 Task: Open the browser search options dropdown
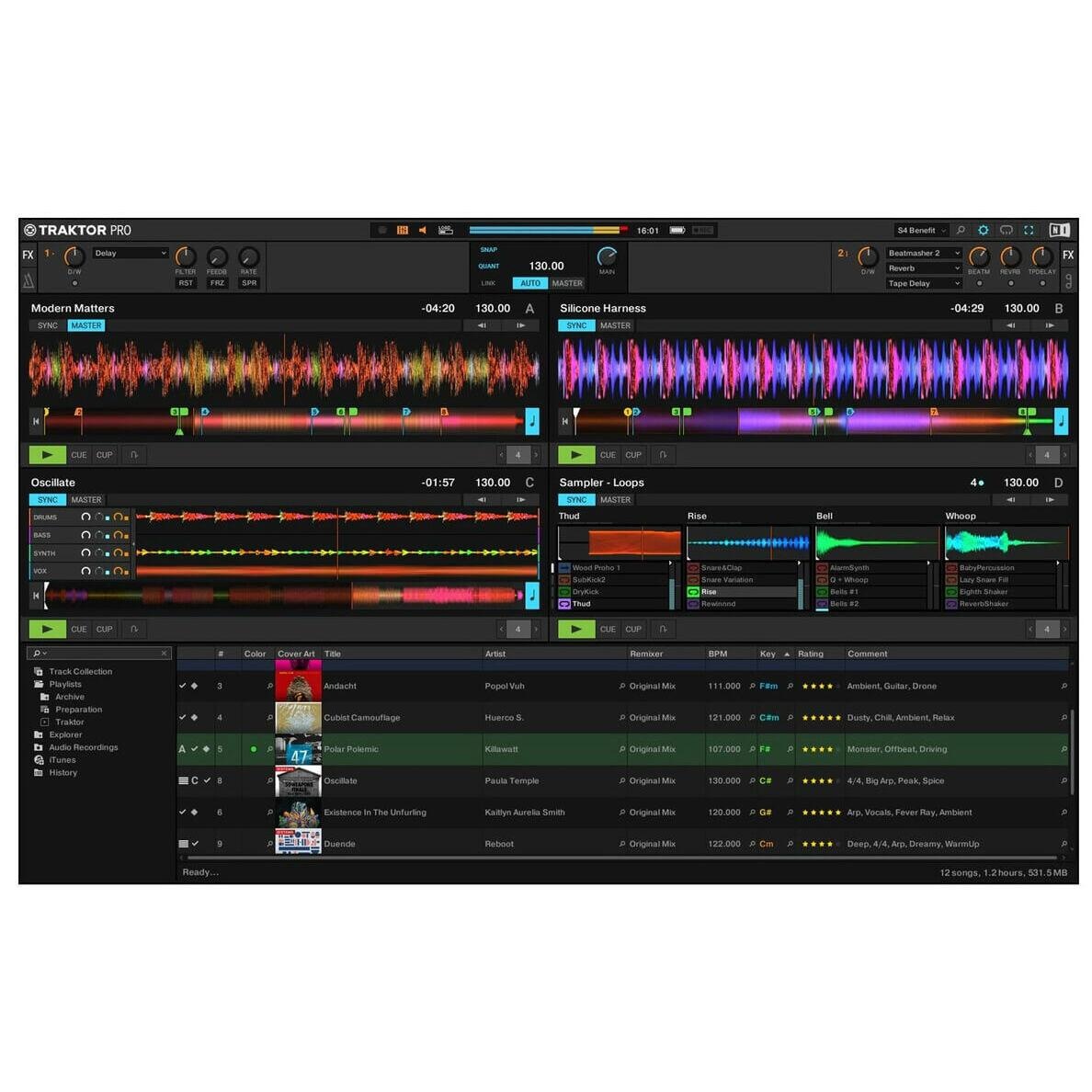(x=40, y=654)
